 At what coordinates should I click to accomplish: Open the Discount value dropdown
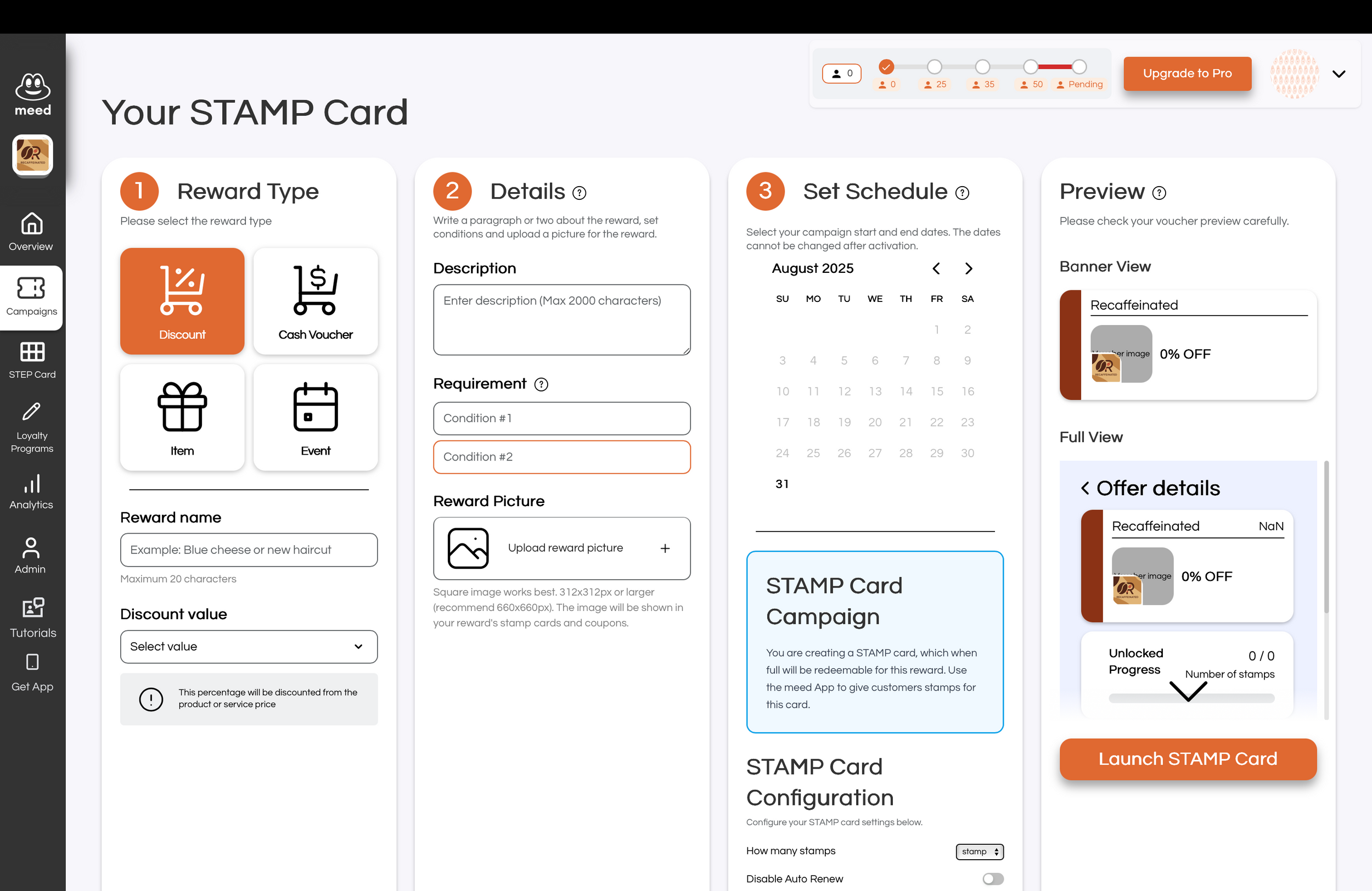tap(249, 647)
